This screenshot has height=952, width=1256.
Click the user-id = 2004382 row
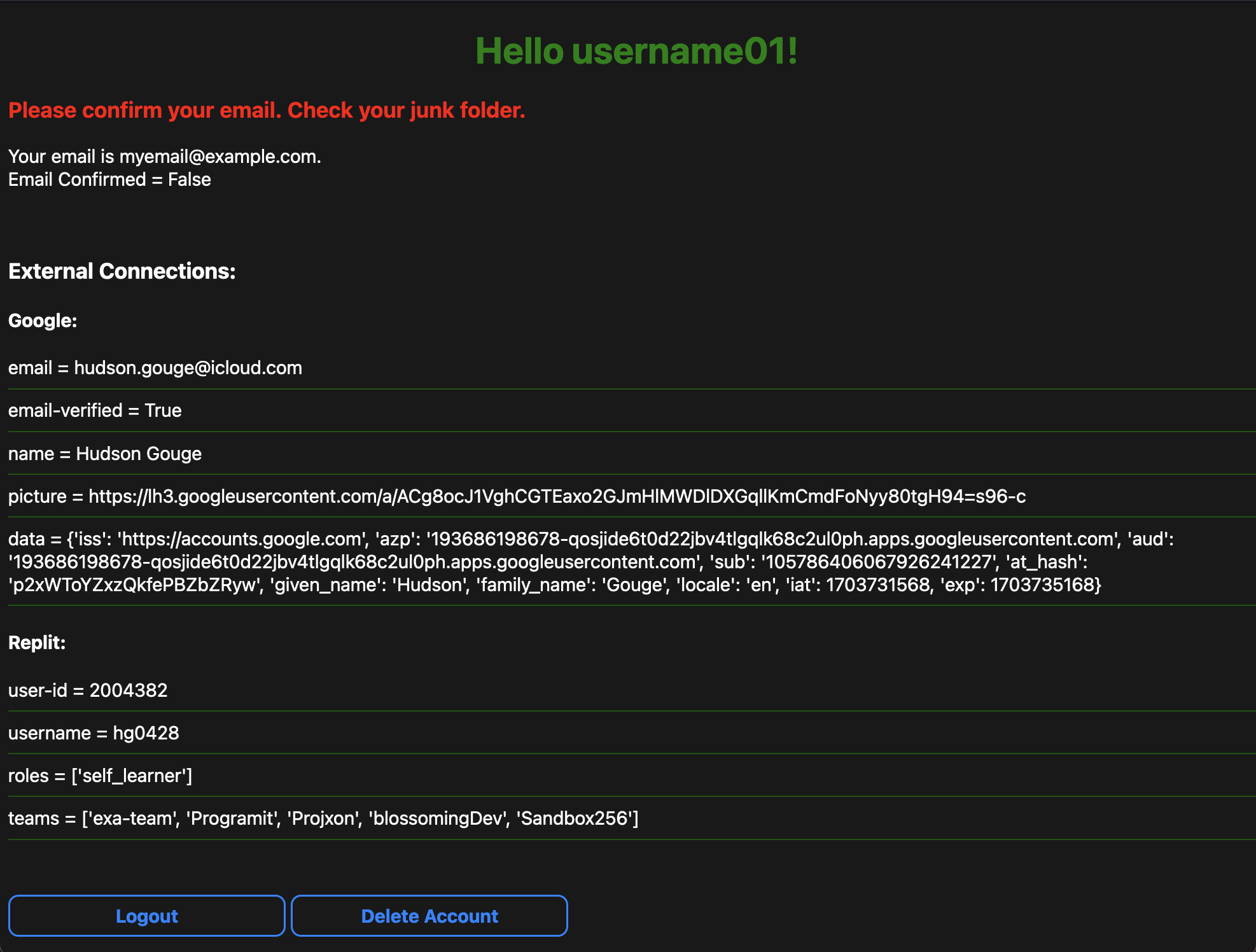point(88,690)
